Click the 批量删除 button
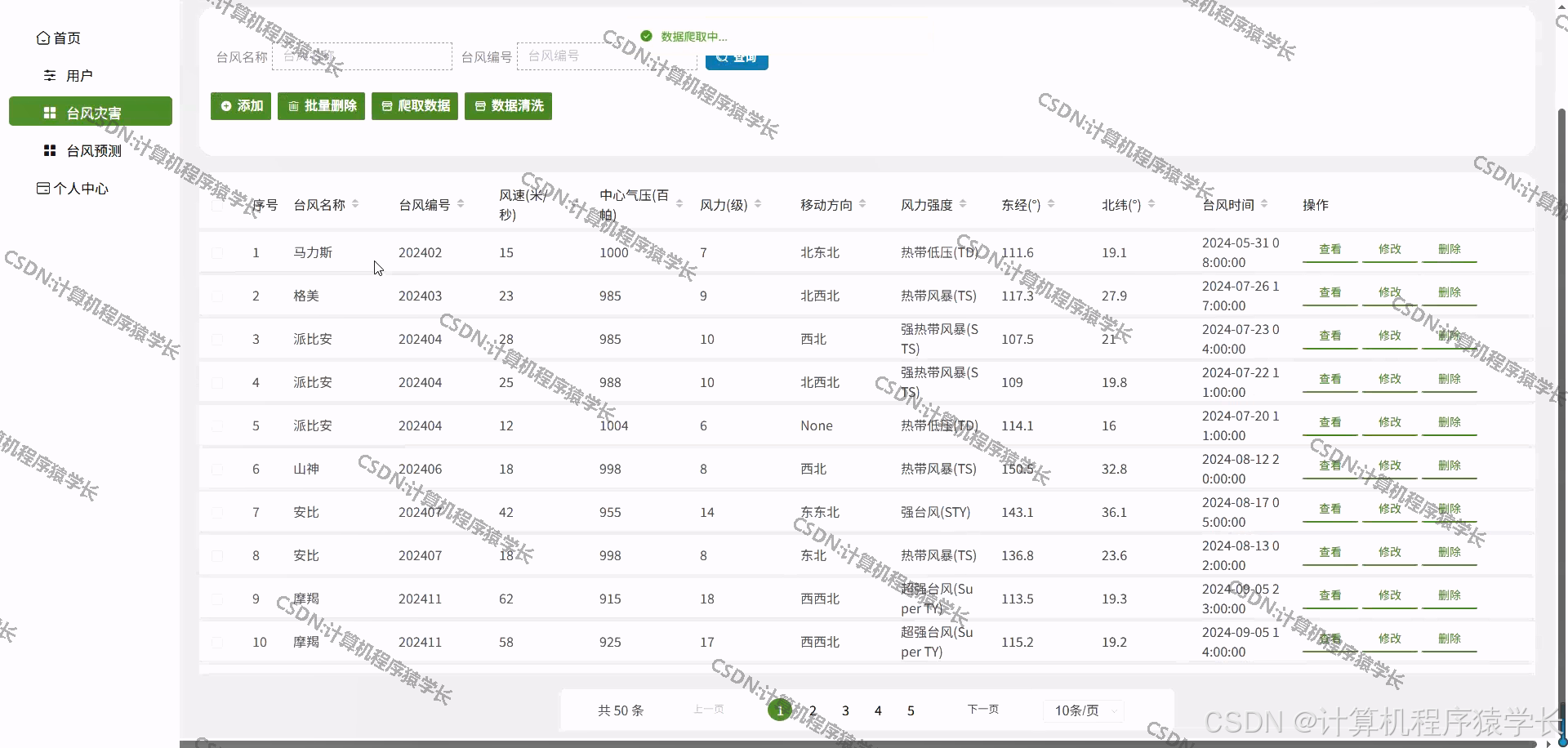 point(321,106)
